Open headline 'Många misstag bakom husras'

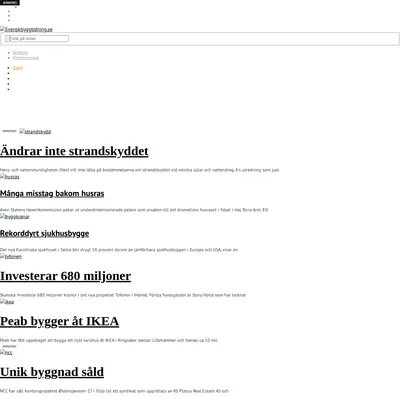52,193
